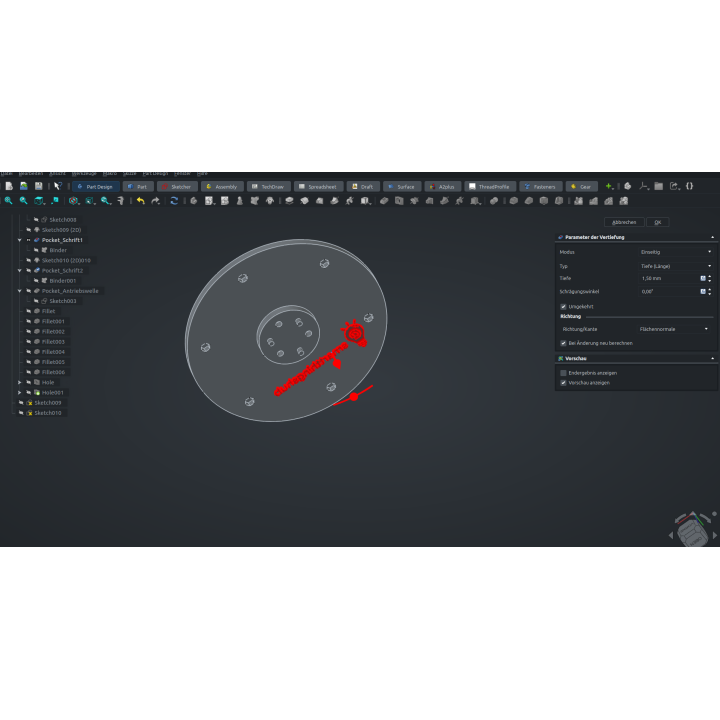Click the blue Refresh recompute icon
The height and width of the screenshot is (720, 720).
pos(174,201)
